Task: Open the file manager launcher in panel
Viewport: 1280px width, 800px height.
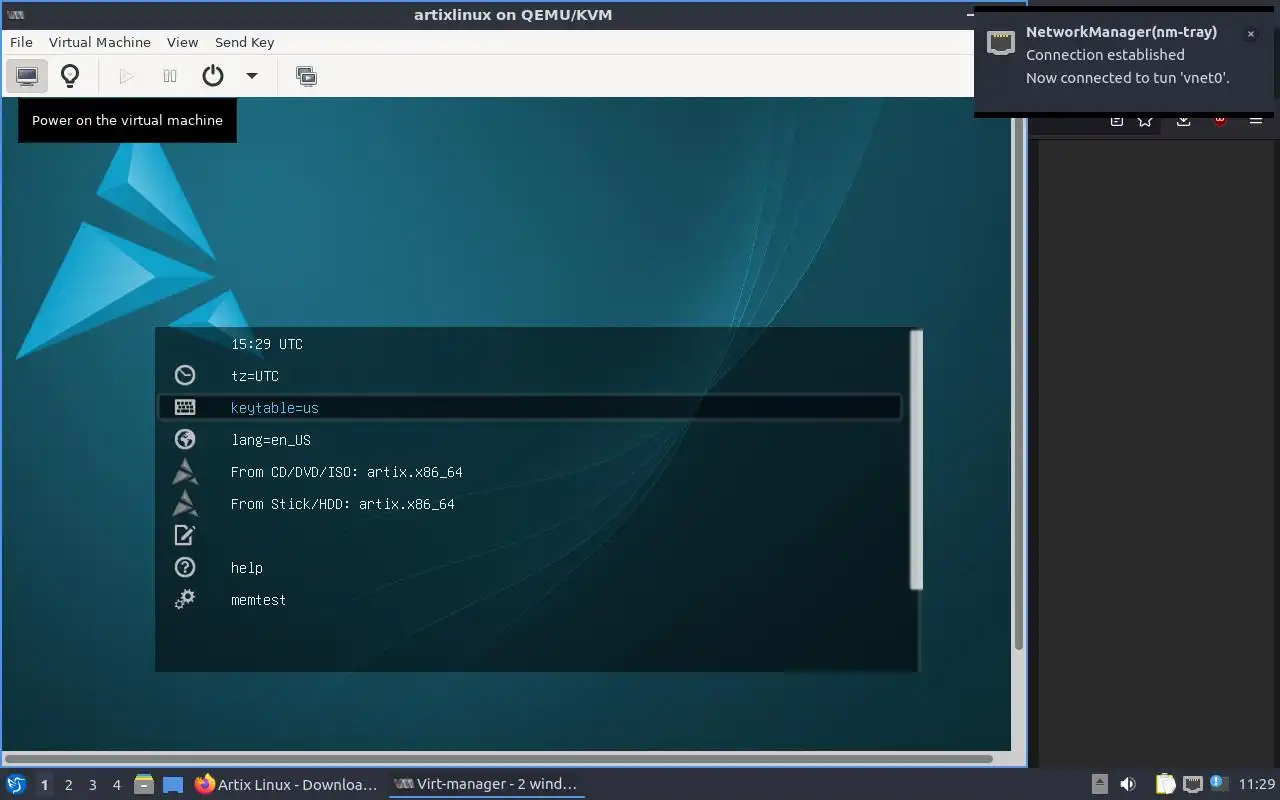Action: click(144, 785)
